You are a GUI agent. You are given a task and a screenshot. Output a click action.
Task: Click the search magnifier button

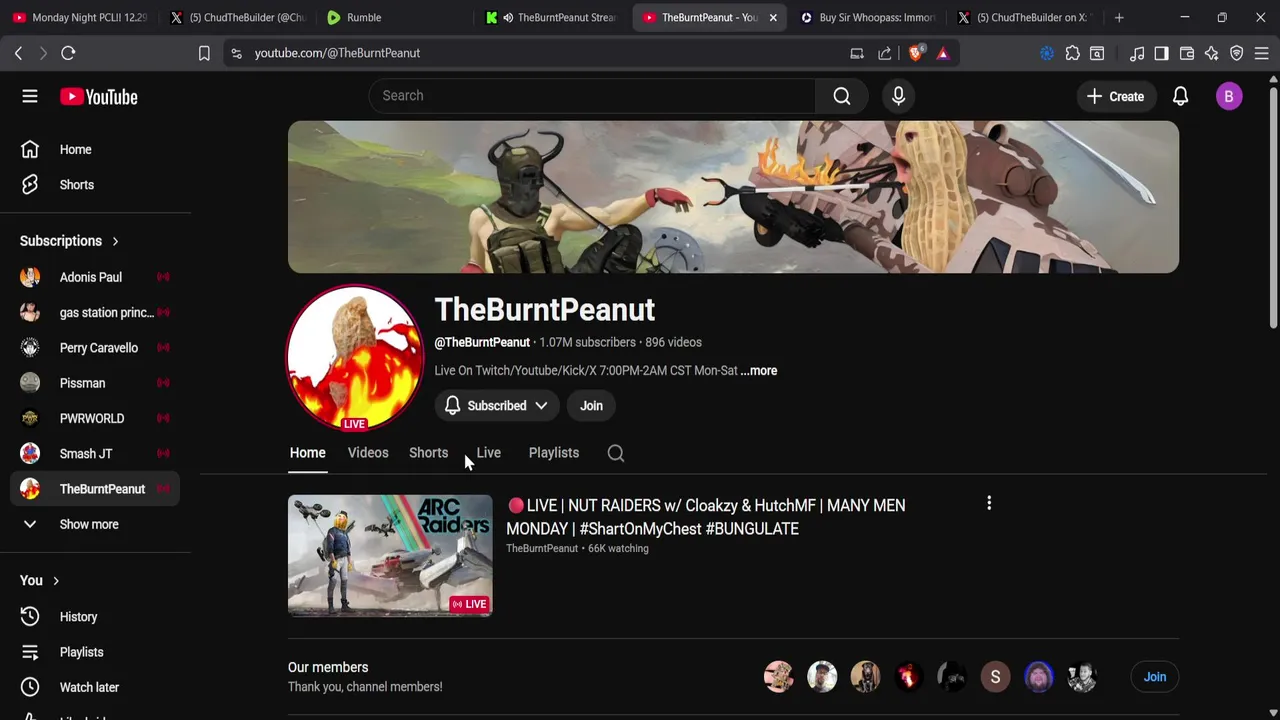pos(842,96)
